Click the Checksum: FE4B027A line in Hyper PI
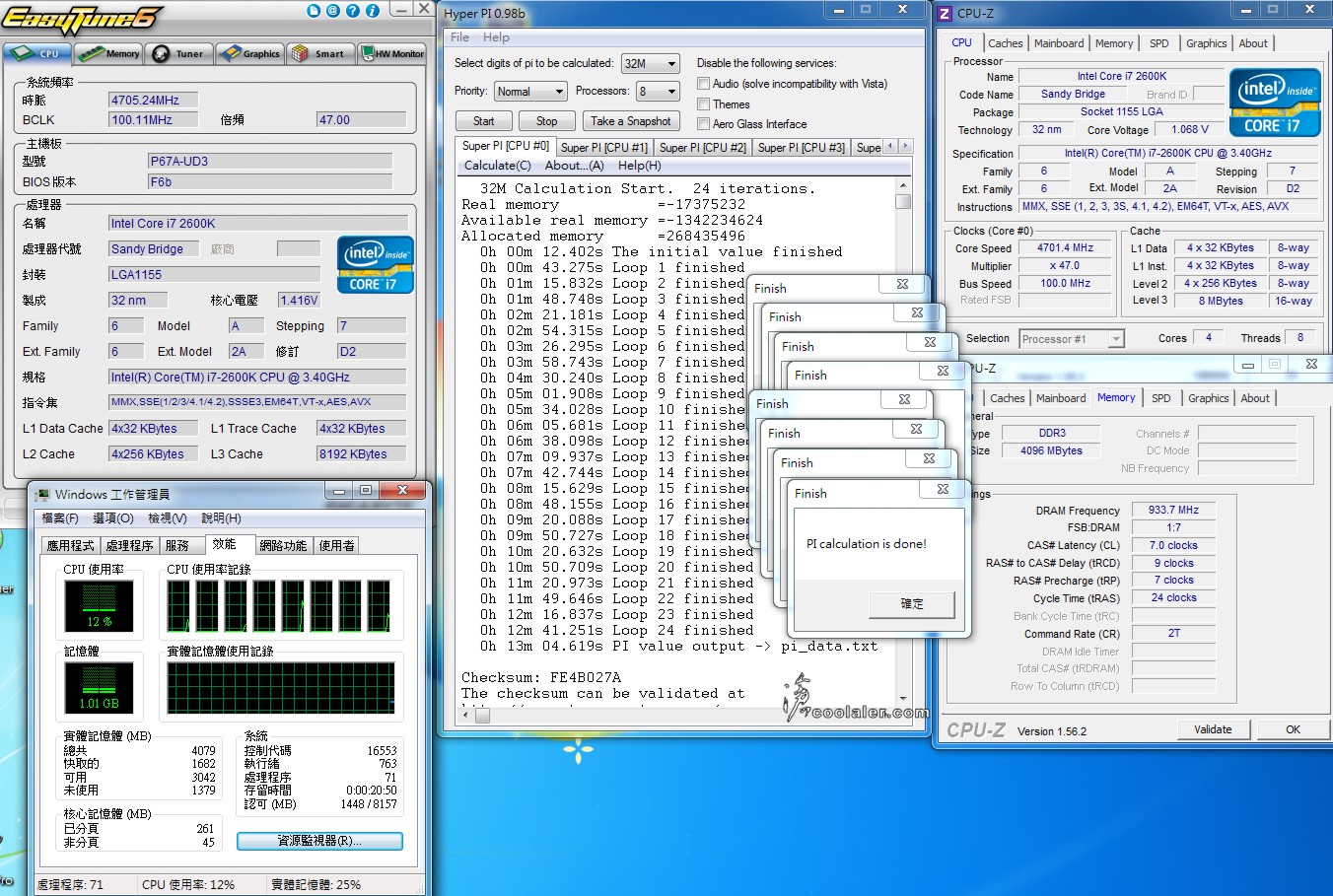 pos(541,677)
